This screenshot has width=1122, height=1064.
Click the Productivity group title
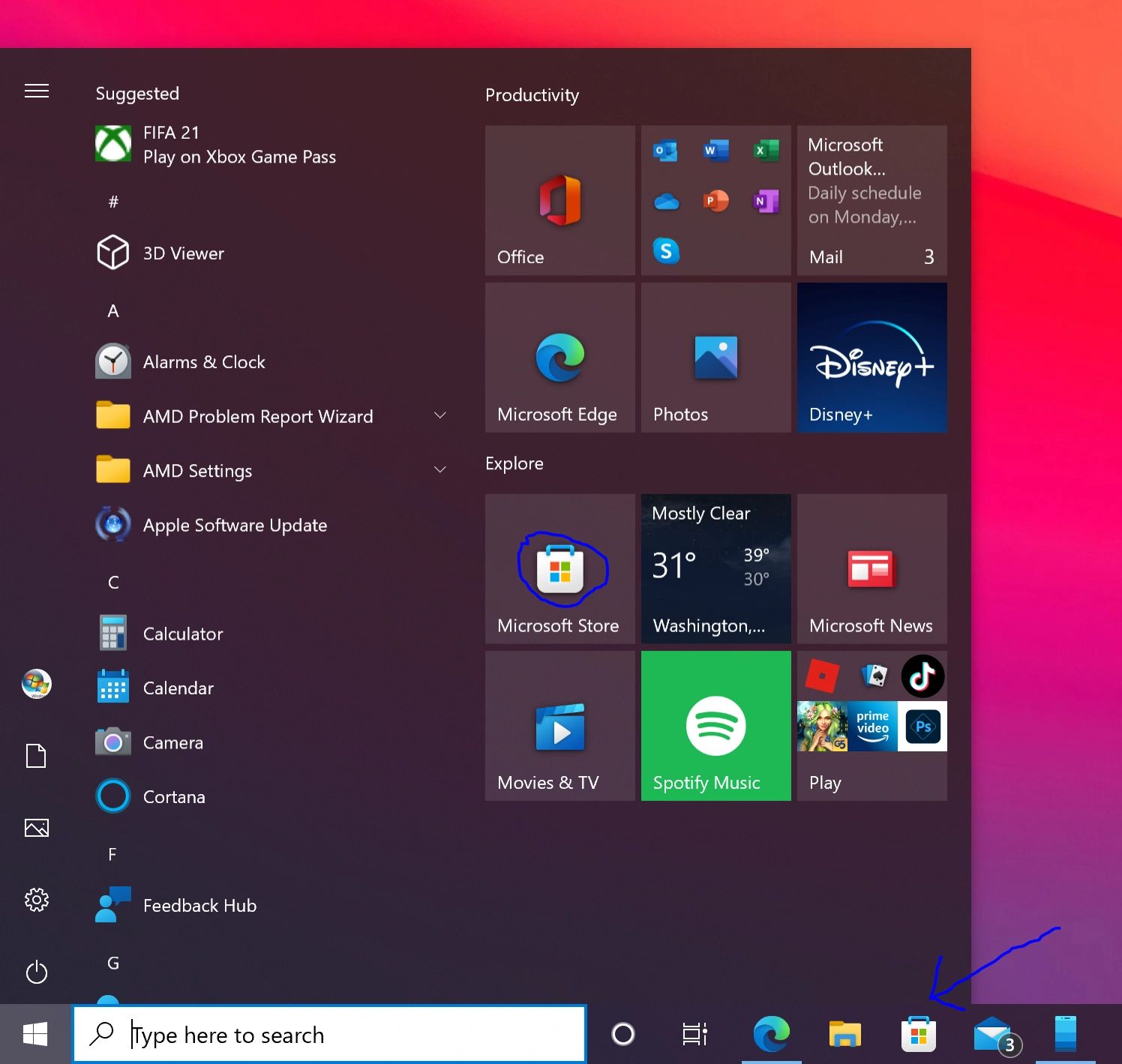(532, 95)
